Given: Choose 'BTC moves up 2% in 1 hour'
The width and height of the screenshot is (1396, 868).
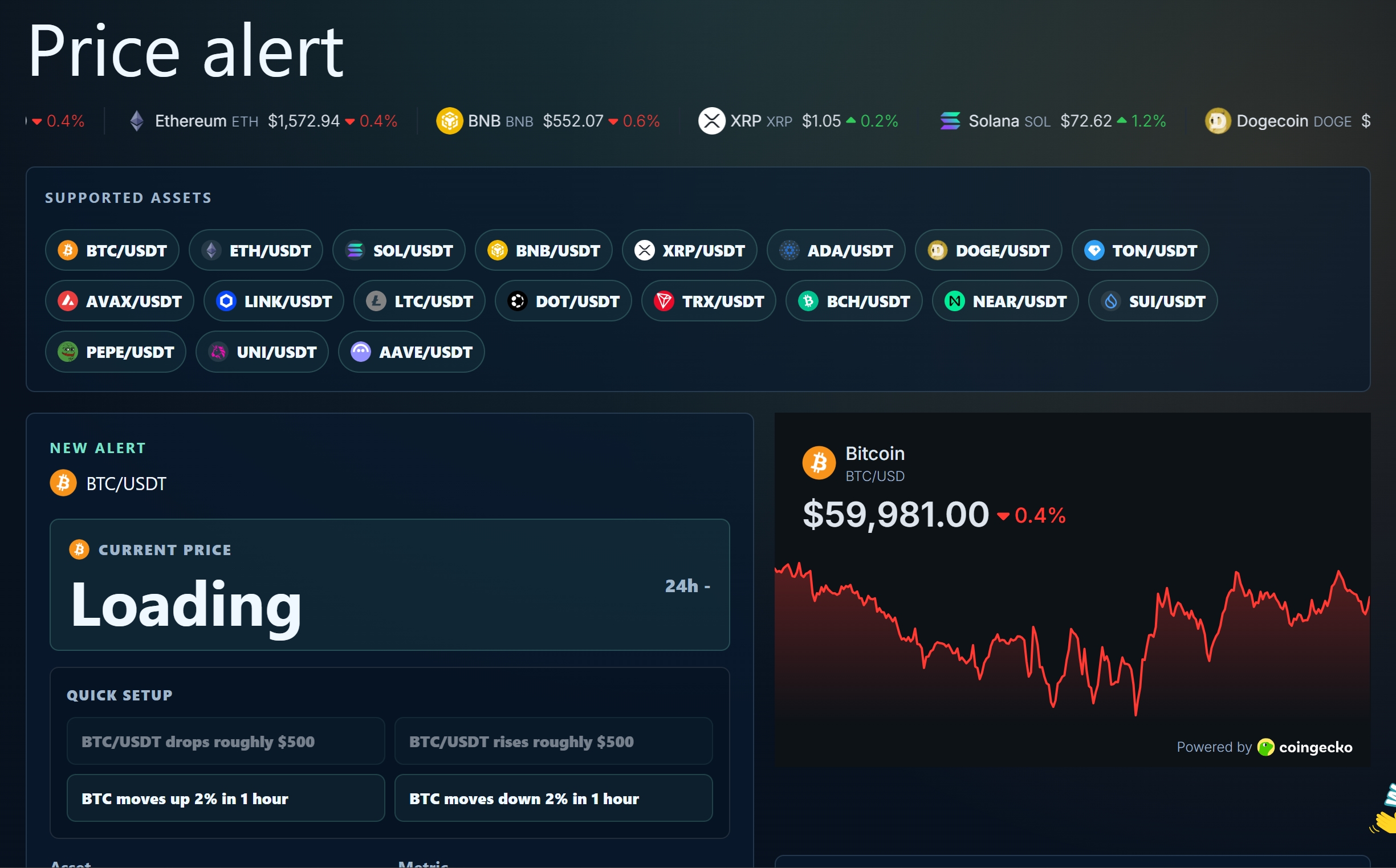Looking at the screenshot, I should click(x=226, y=798).
